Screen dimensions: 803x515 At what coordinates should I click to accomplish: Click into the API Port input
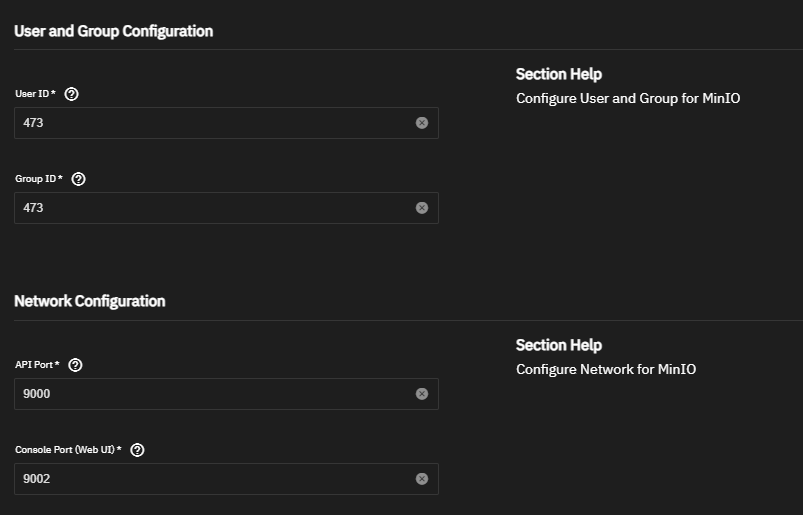pyautogui.click(x=226, y=394)
